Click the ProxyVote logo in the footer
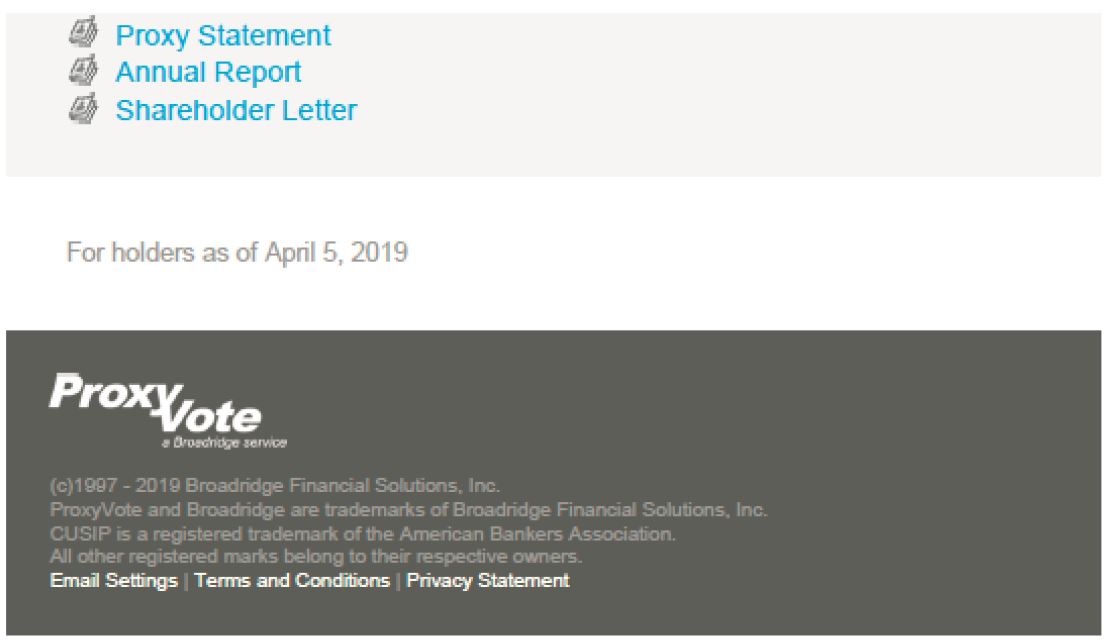Image resolution: width=1109 pixels, height=642 pixels. point(156,406)
